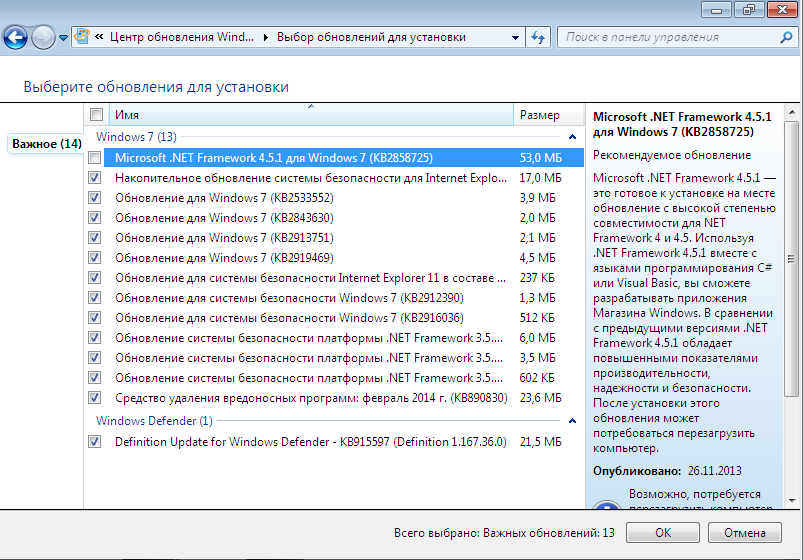Click the "Windows 7 (13)" group label
This screenshot has width=803, height=560.
(x=136, y=137)
